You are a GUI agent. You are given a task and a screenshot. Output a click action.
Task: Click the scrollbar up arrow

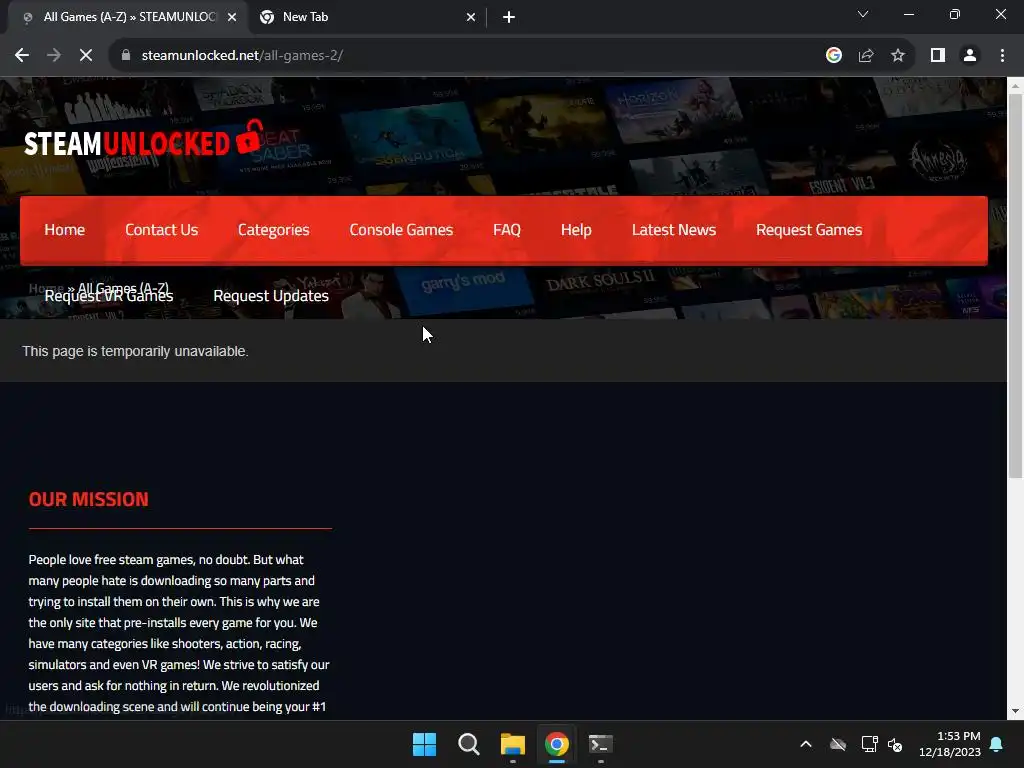1016,86
